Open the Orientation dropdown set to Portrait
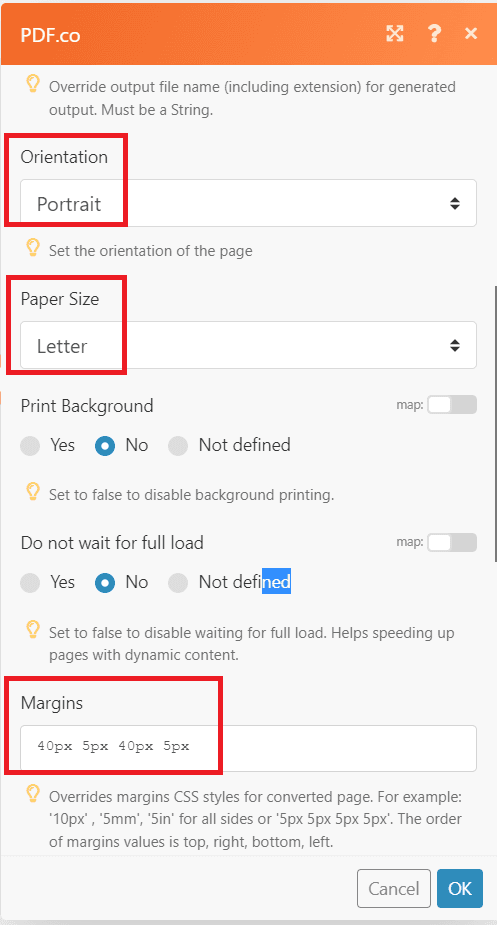 pos(248,204)
